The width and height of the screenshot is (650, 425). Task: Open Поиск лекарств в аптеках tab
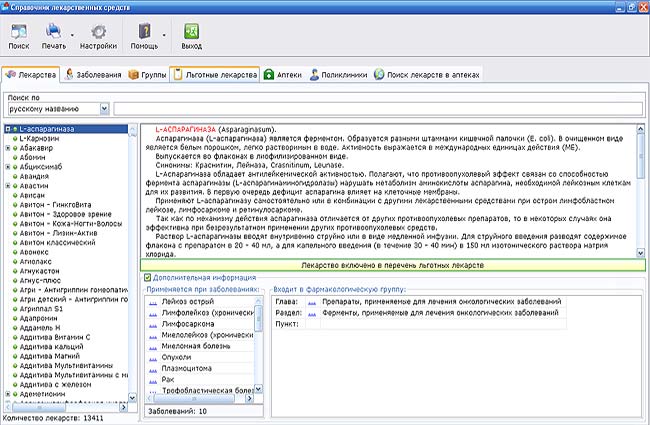click(427, 75)
